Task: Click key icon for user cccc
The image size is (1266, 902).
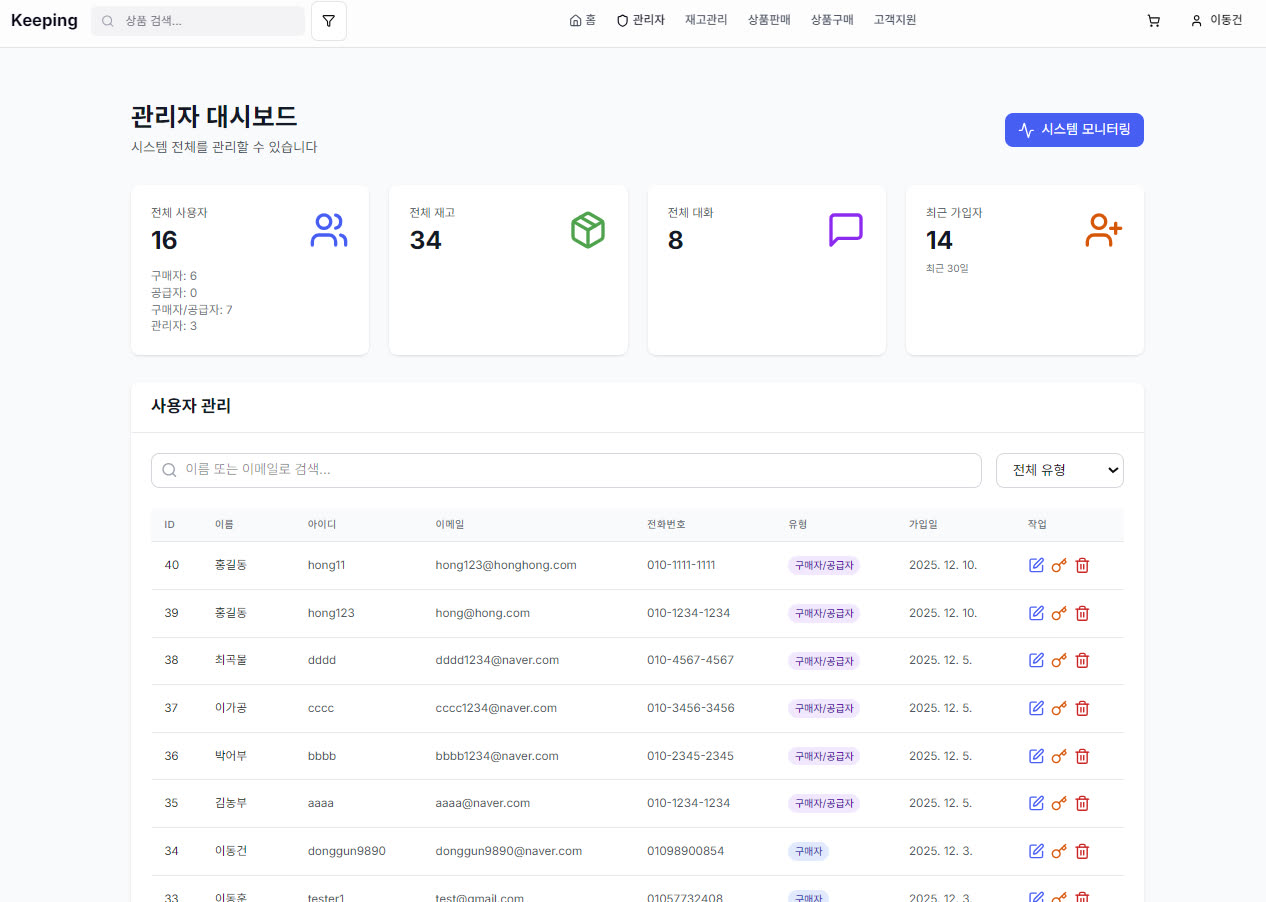Action: click(x=1059, y=708)
